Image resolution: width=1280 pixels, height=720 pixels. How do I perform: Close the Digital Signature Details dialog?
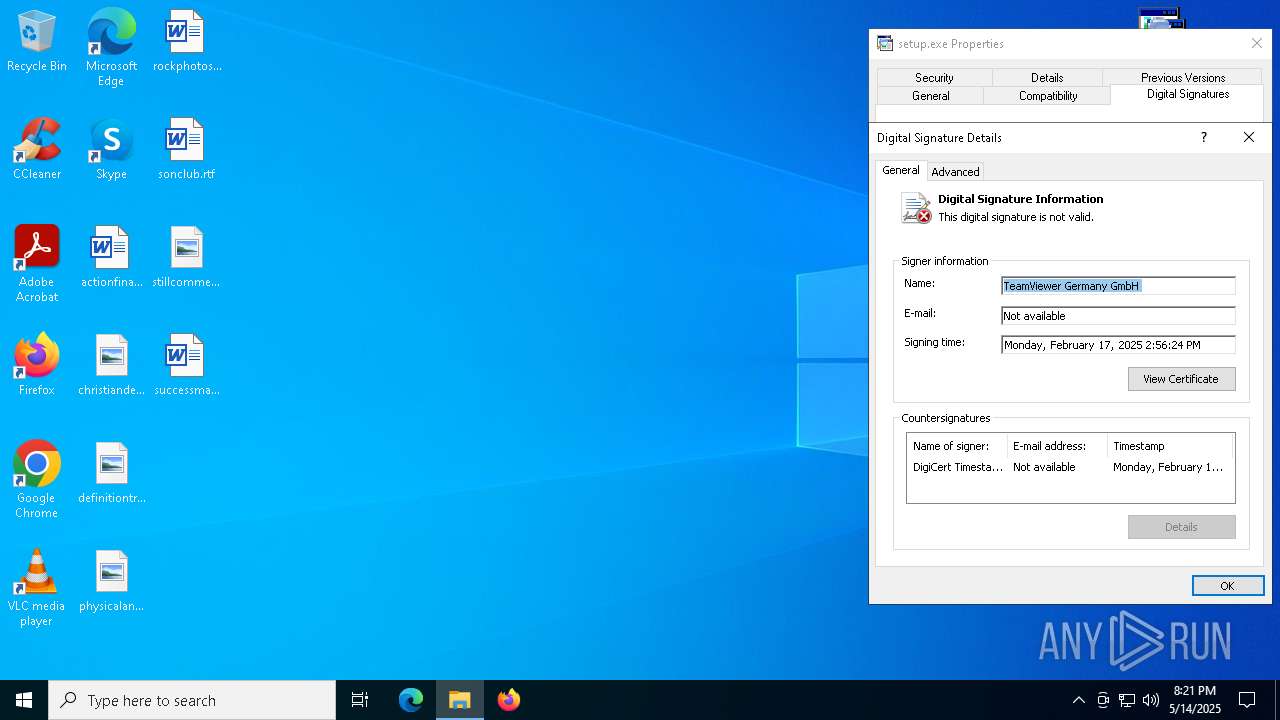click(x=1248, y=138)
